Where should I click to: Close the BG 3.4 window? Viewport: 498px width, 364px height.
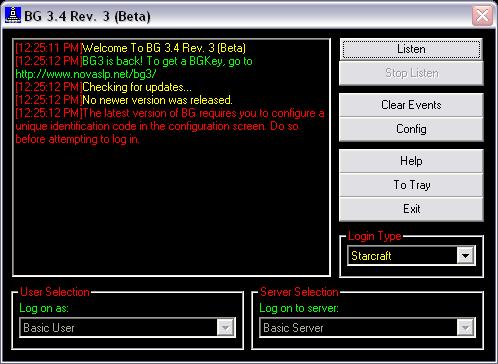pos(482,15)
